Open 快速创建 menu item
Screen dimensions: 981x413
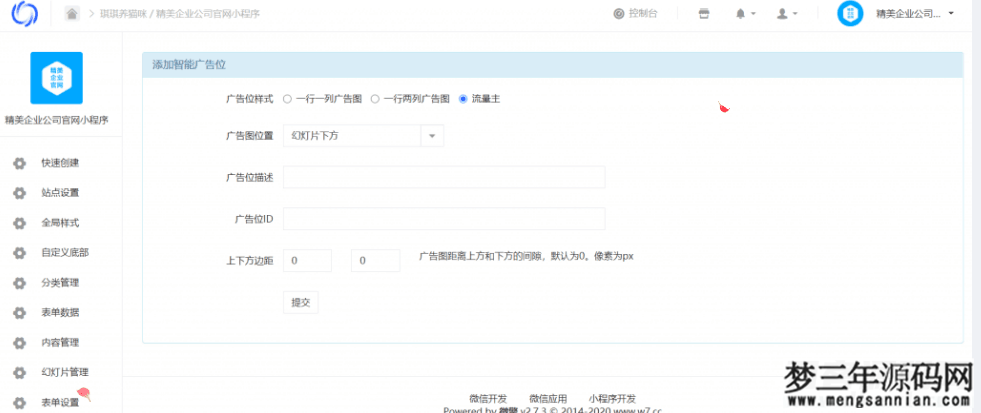point(60,163)
